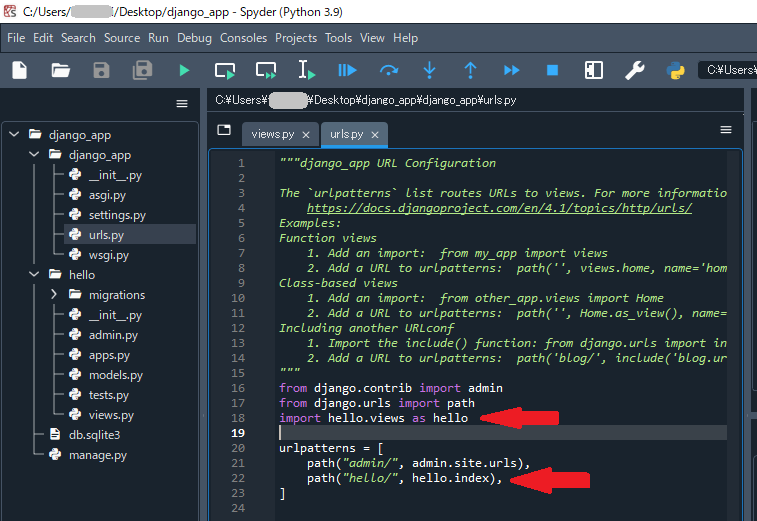Select db.sqlite3 in project tree
This screenshot has width=757, height=521.
coord(94,435)
